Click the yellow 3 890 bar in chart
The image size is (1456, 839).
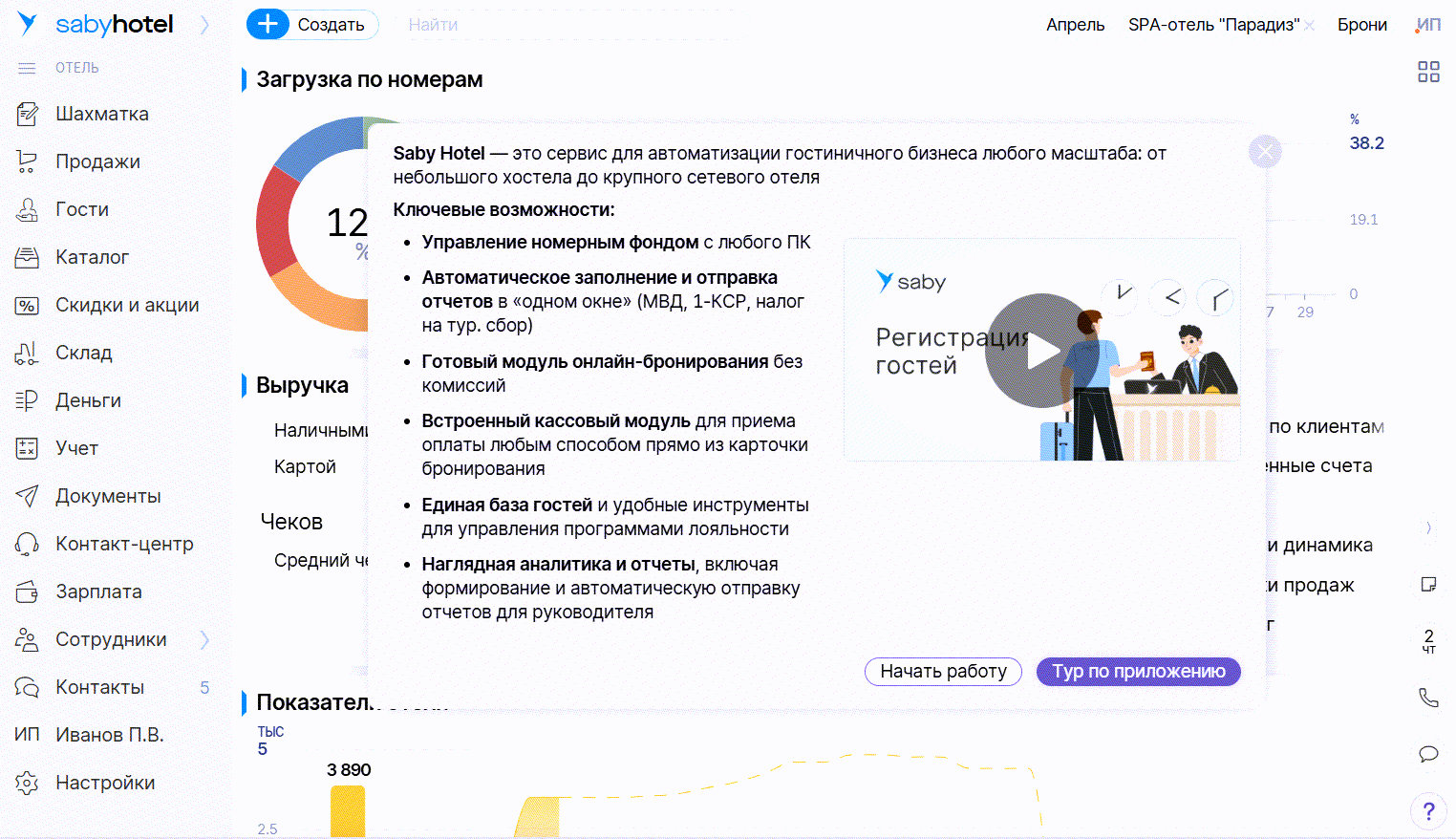point(348,811)
